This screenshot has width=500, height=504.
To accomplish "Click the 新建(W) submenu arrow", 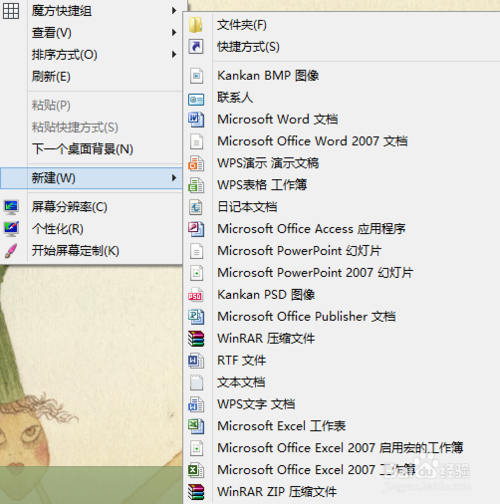I will tap(174, 178).
